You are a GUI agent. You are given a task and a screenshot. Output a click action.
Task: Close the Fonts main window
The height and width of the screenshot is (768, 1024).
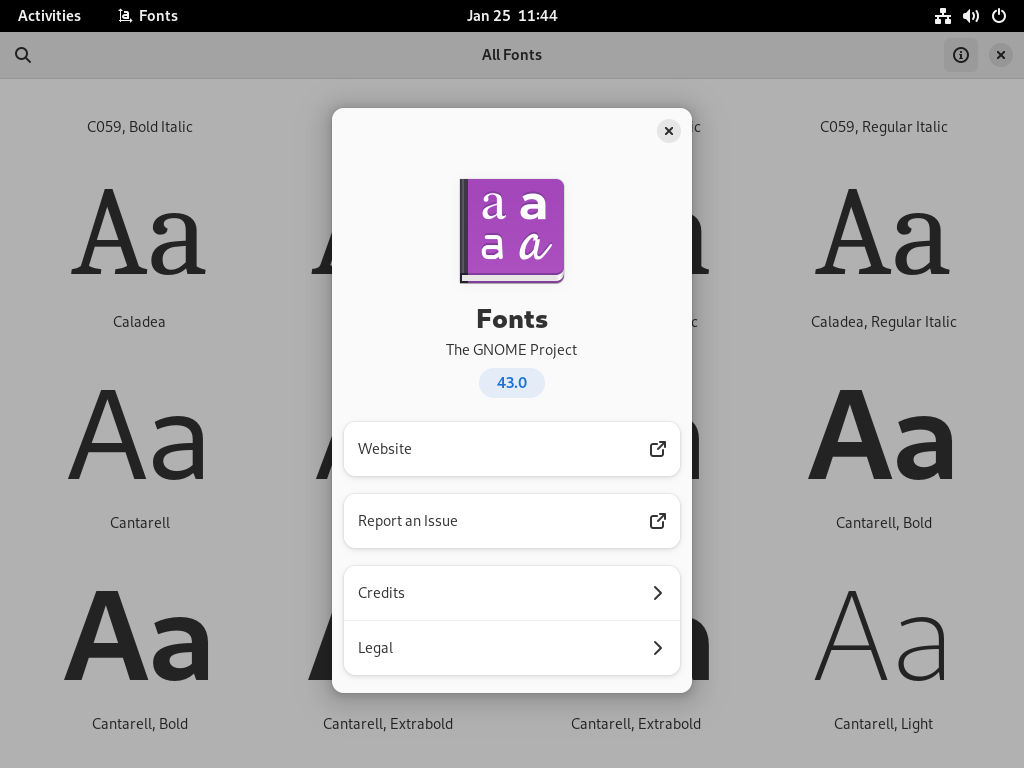click(x=1000, y=55)
